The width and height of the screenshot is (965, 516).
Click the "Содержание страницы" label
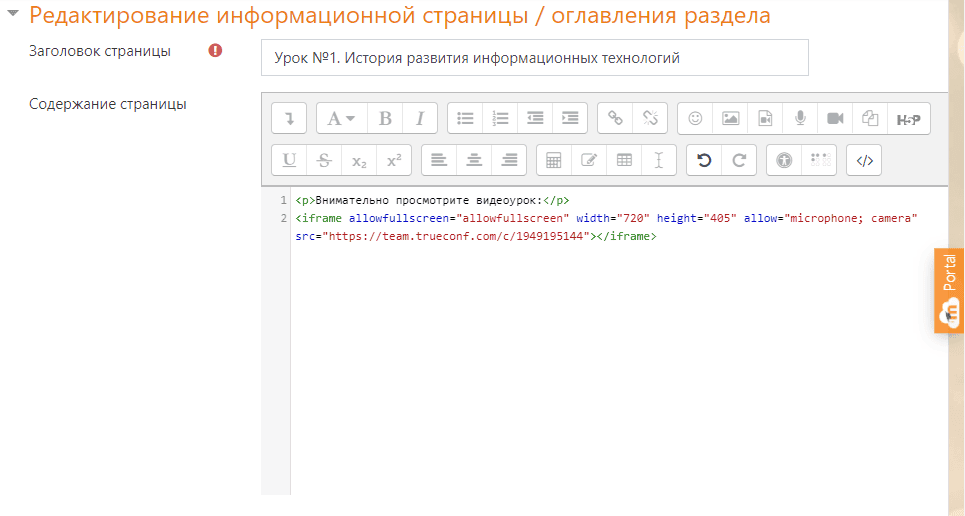[108, 104]
